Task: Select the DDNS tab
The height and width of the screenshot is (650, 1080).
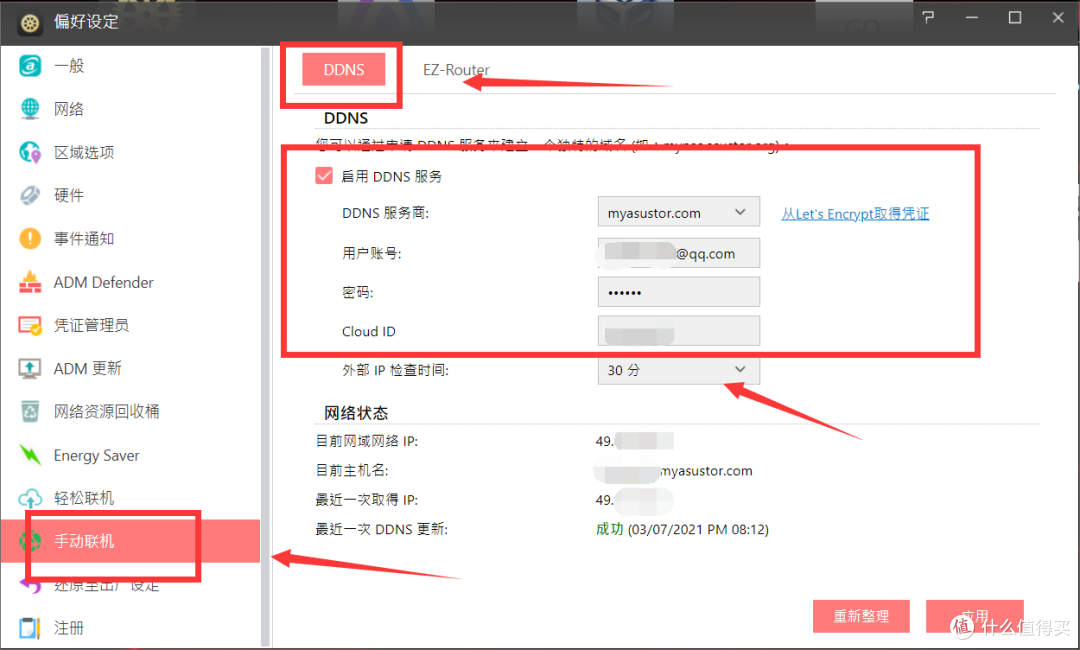Action: pos(343,69)
